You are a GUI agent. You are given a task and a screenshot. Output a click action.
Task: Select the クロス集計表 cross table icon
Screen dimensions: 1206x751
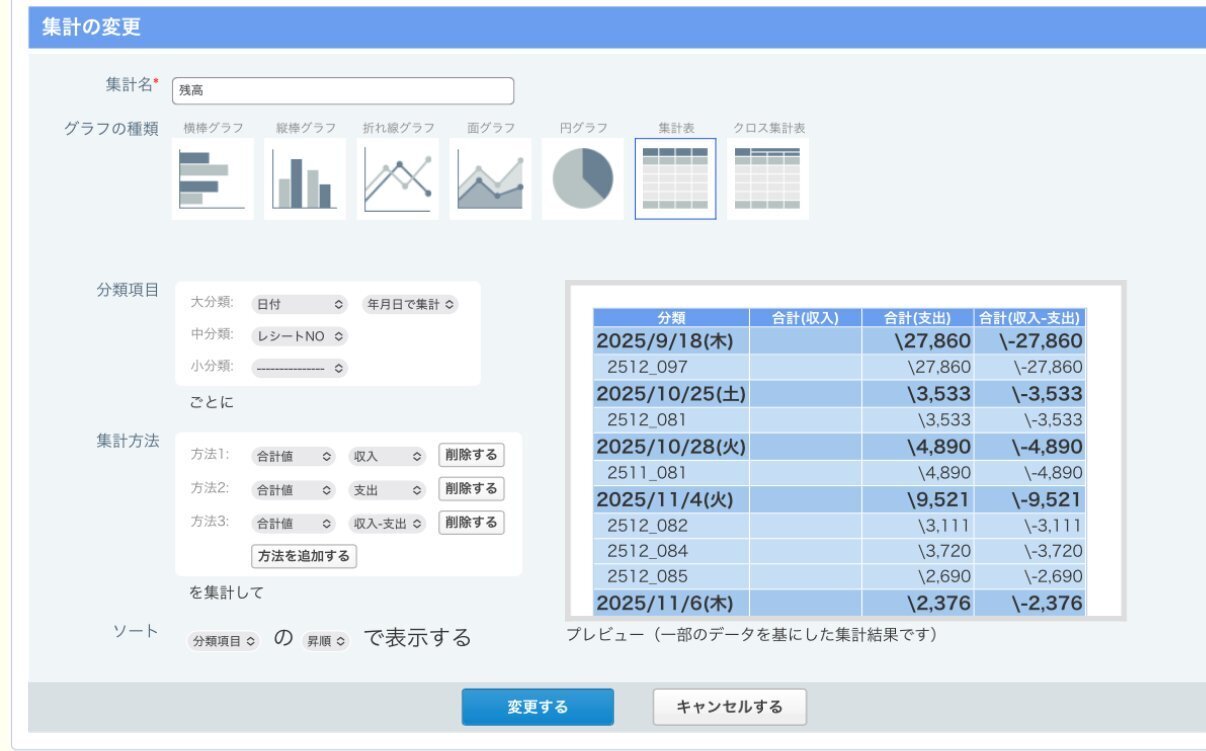click(767, 179)
